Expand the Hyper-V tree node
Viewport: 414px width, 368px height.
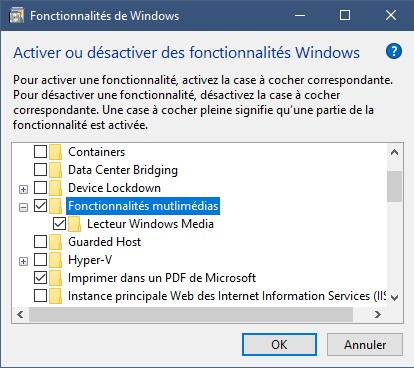coord(23,261)
